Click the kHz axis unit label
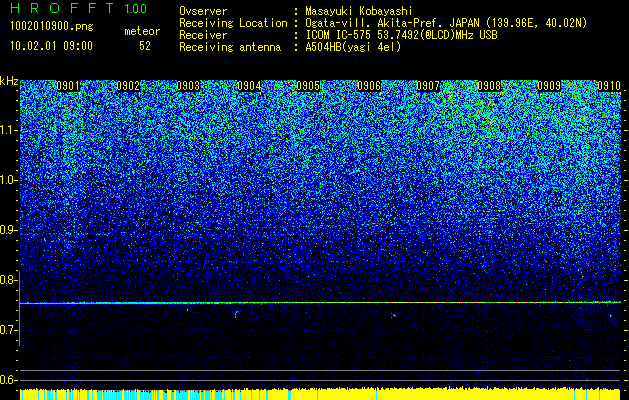Viewport: 629px width, 400px height. coord(9,81)
